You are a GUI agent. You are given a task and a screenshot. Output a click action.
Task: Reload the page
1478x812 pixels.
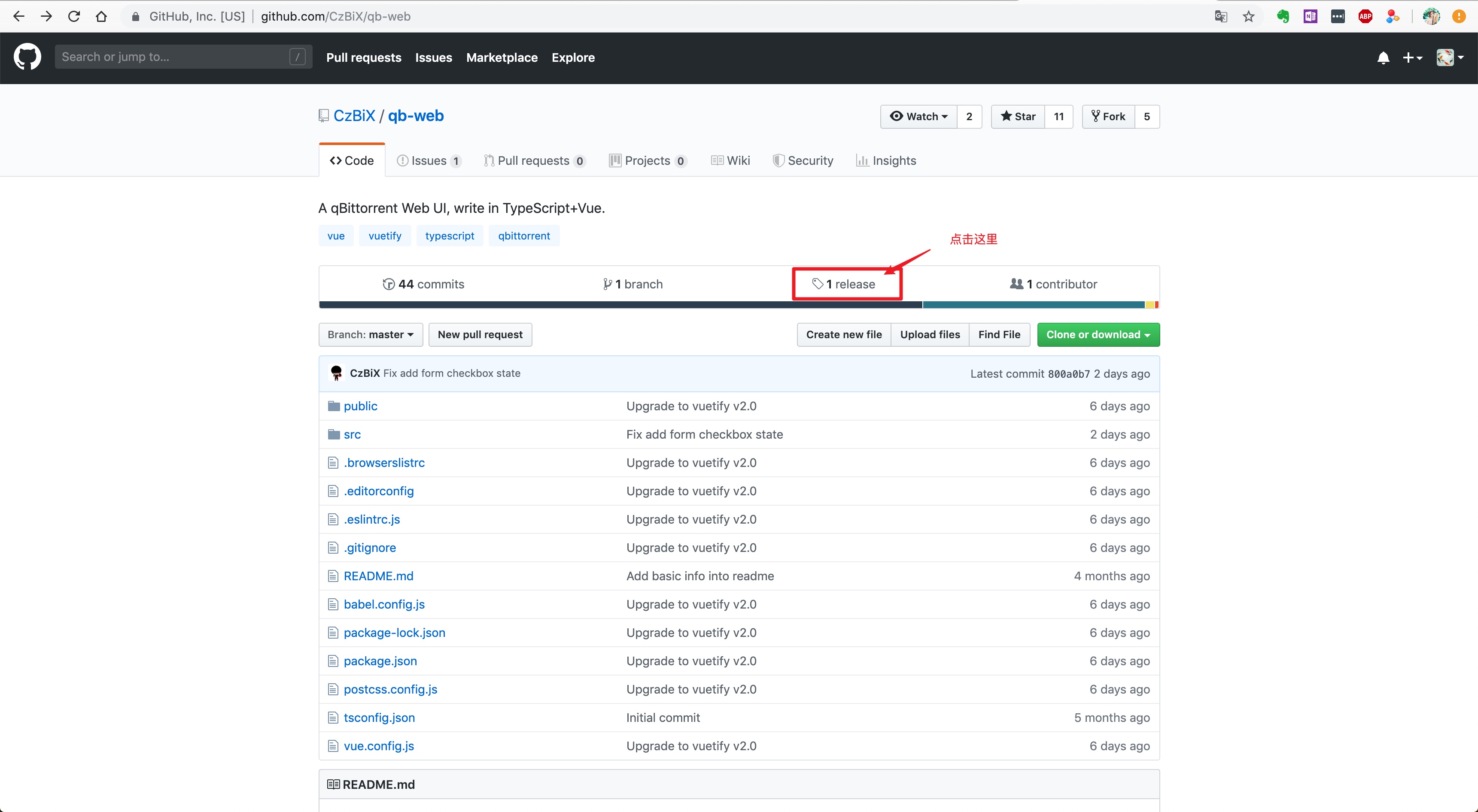pyautogui.click(x=74, y=17)
